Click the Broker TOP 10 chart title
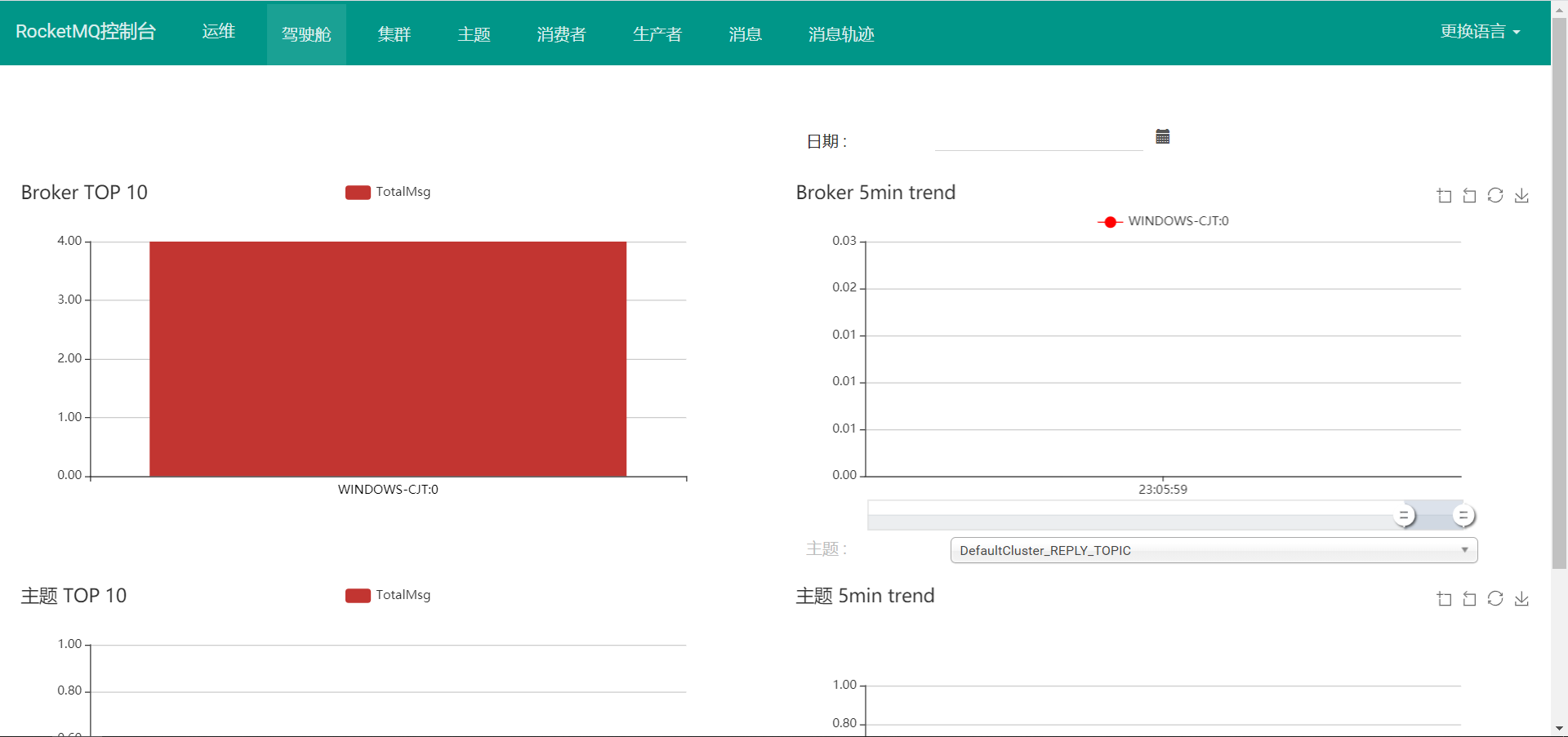 (84, 193)
